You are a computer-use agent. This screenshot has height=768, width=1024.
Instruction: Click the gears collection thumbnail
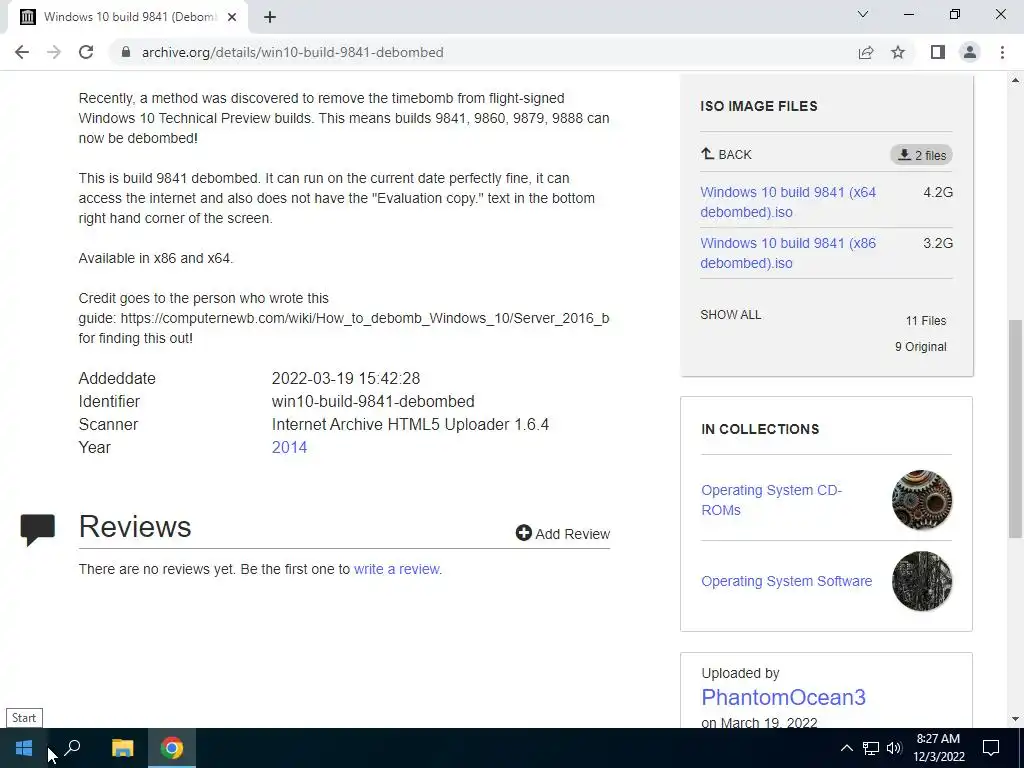(x=921, y=500)
